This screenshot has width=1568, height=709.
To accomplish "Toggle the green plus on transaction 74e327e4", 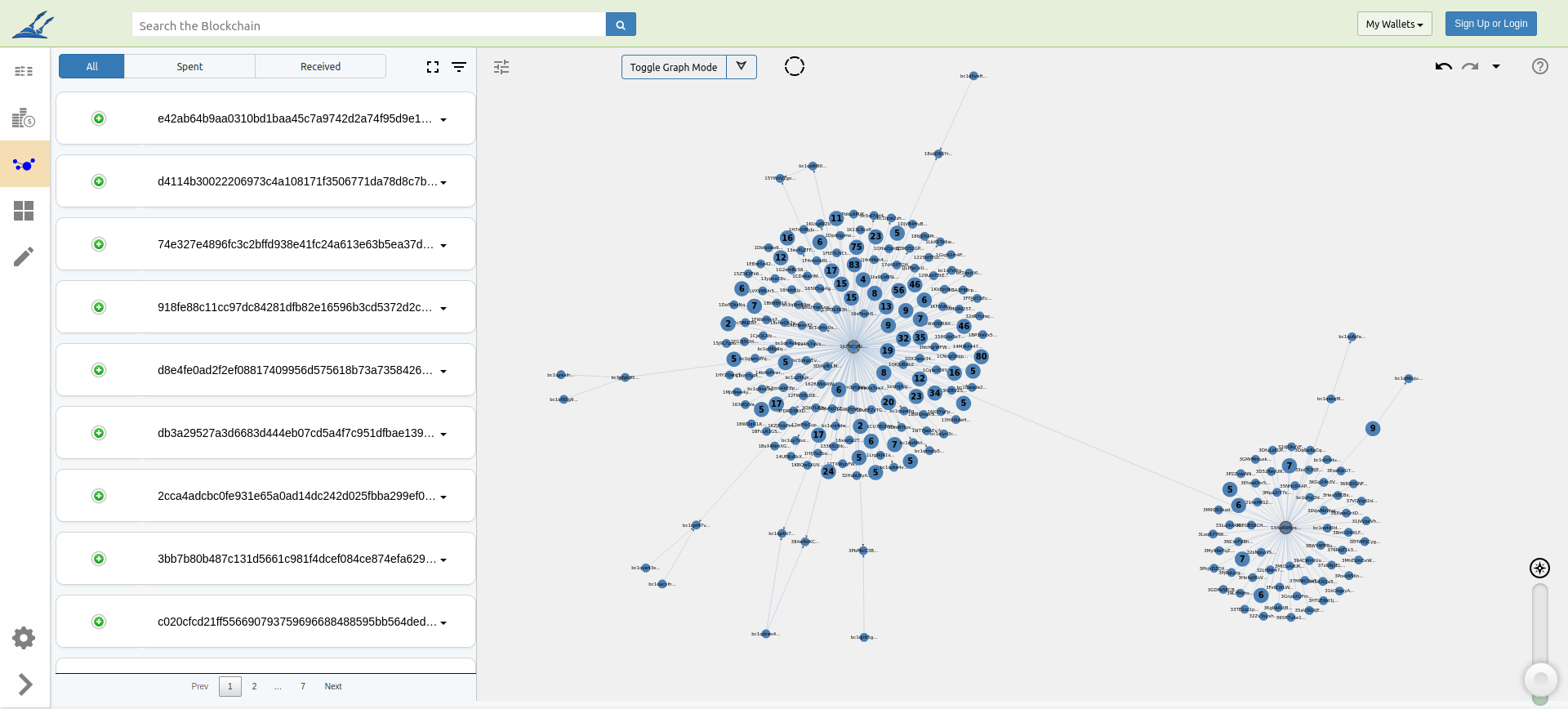I will [99, 244].
